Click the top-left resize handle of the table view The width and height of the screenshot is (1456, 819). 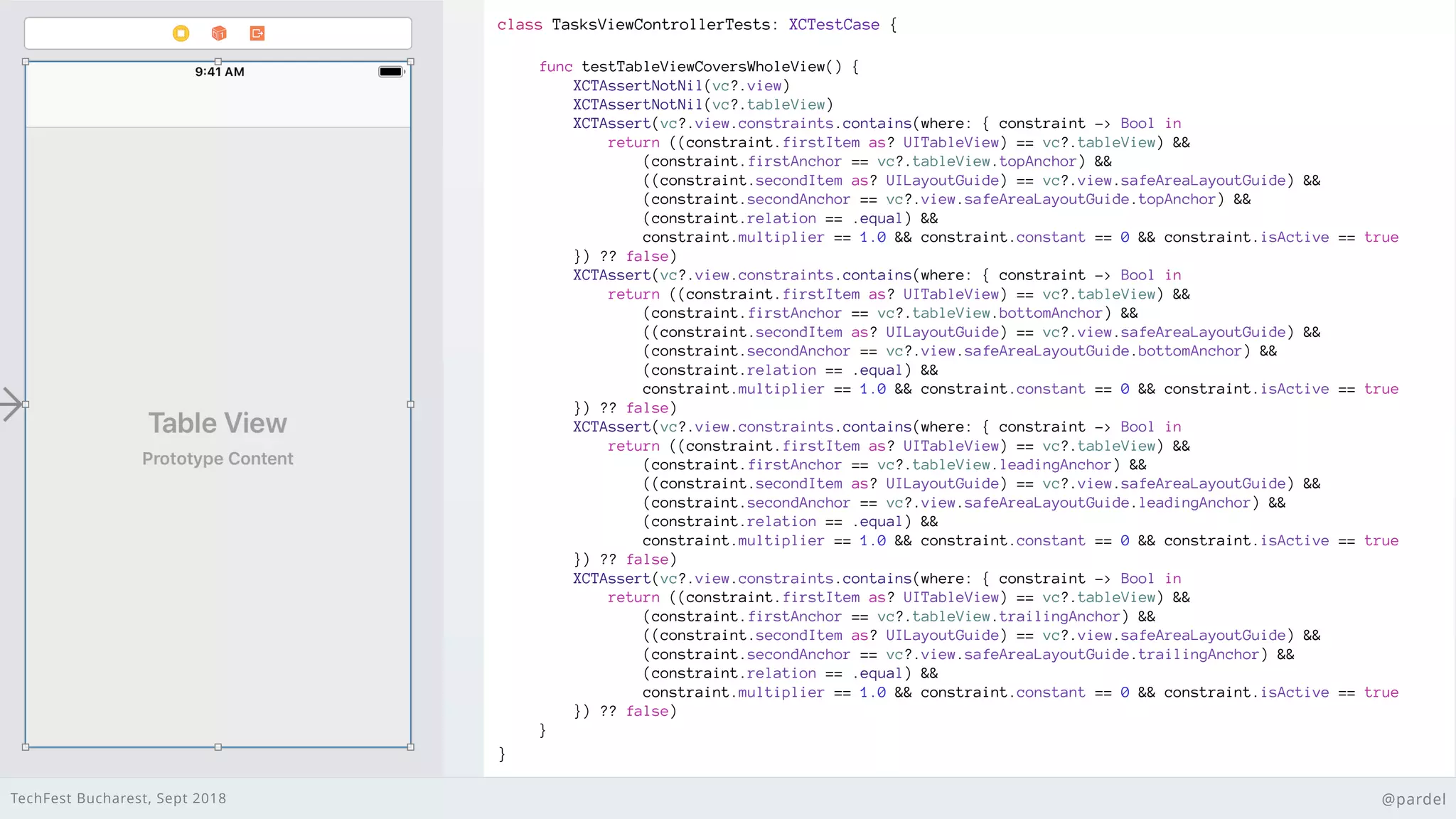[x=26, y=62]
